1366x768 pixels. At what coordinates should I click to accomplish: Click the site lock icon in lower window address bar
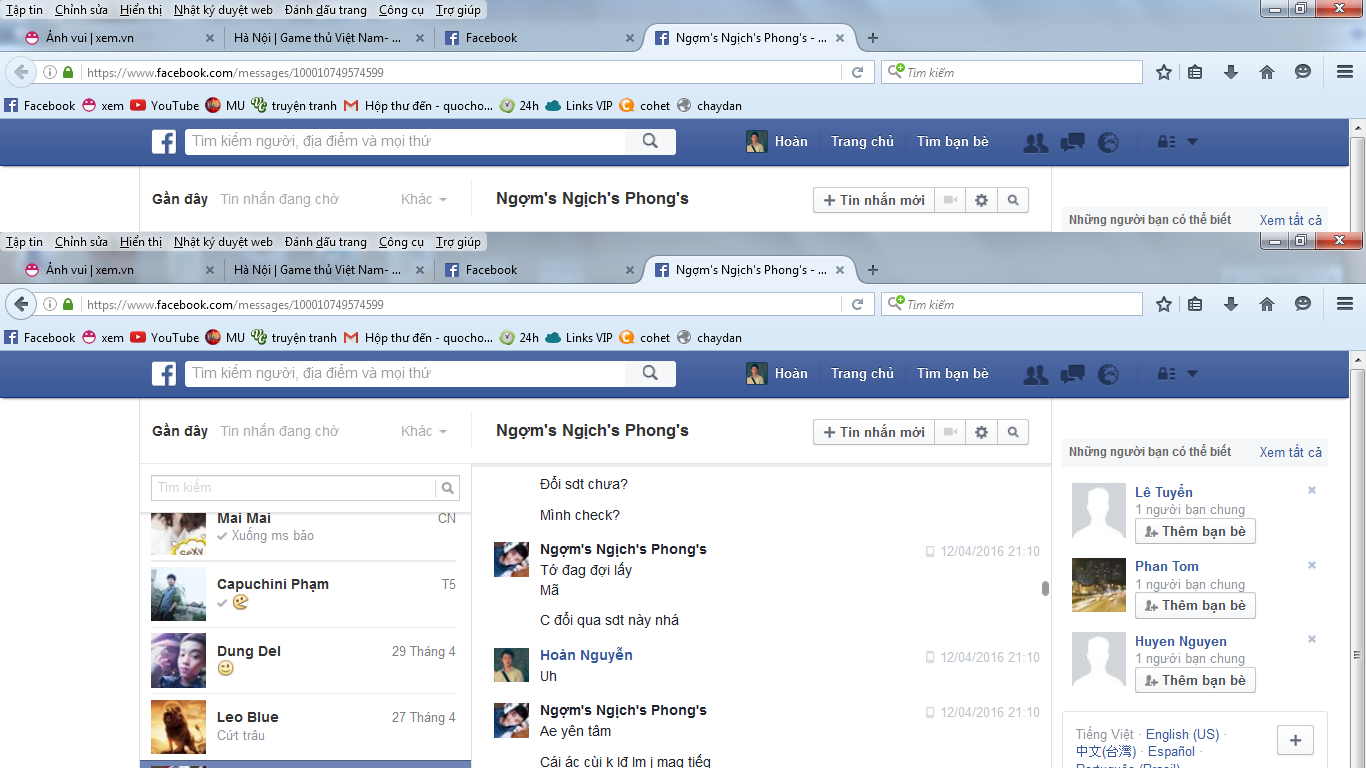point(68,304)
